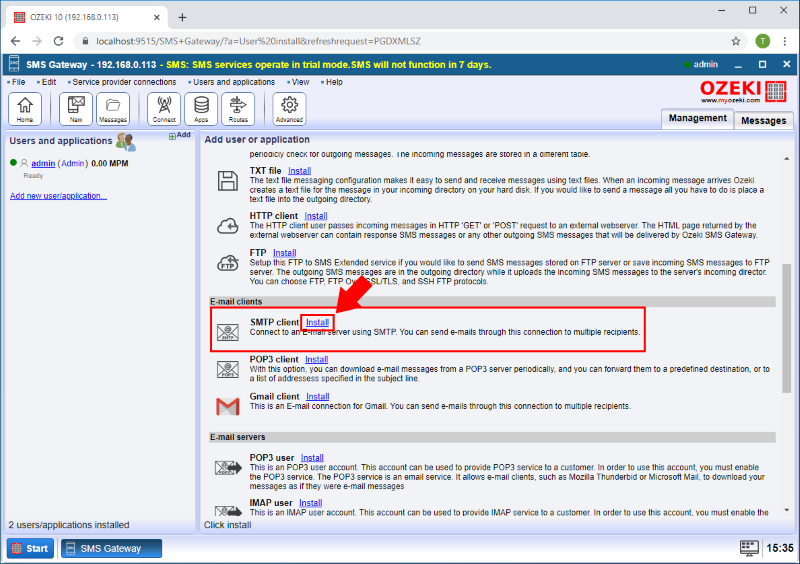Click the New message toolbar icon
This screenshot has width=800, height=564.
tap(76, 109)
